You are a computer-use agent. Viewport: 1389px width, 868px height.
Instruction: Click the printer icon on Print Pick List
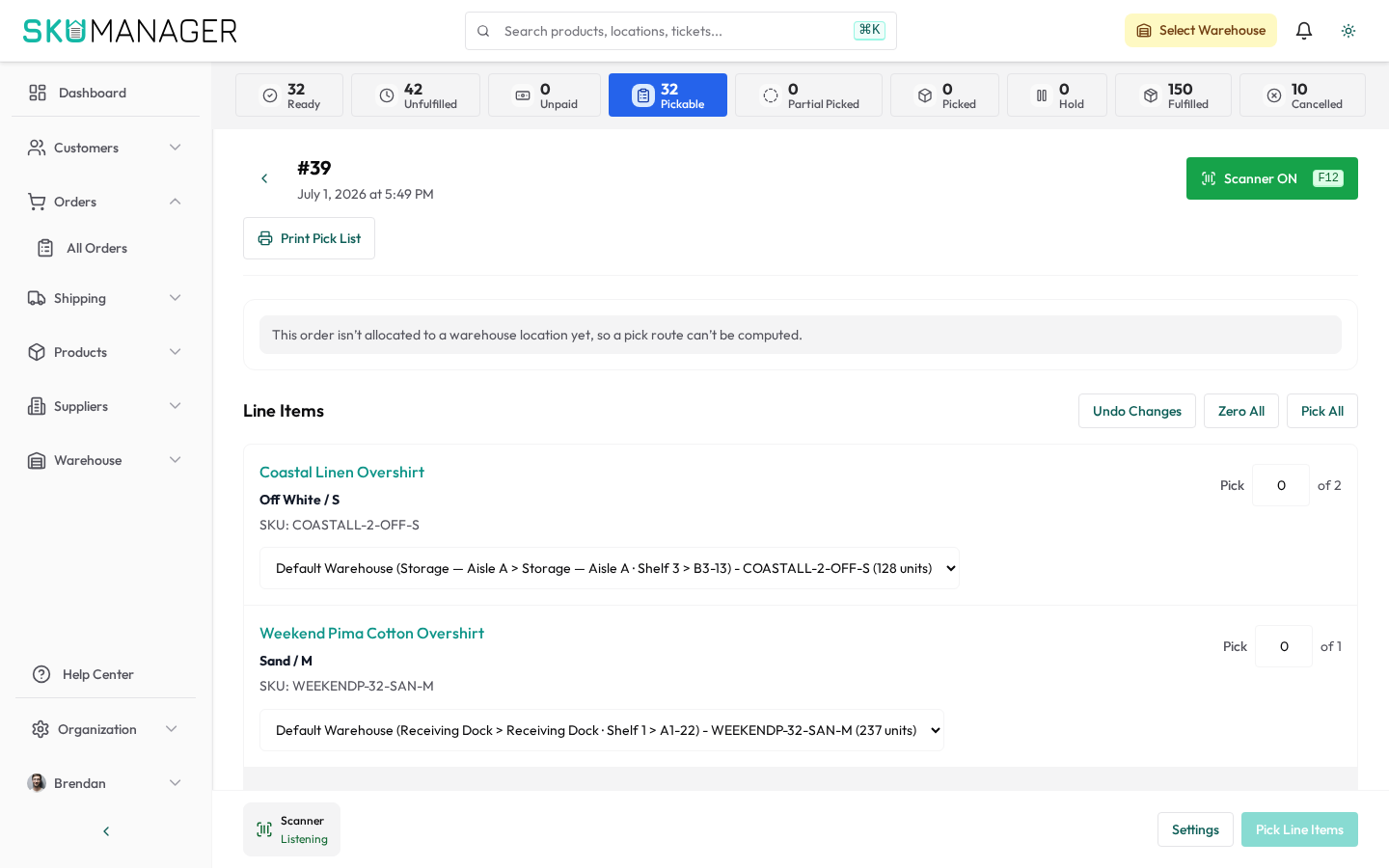[x=265, y=238]
